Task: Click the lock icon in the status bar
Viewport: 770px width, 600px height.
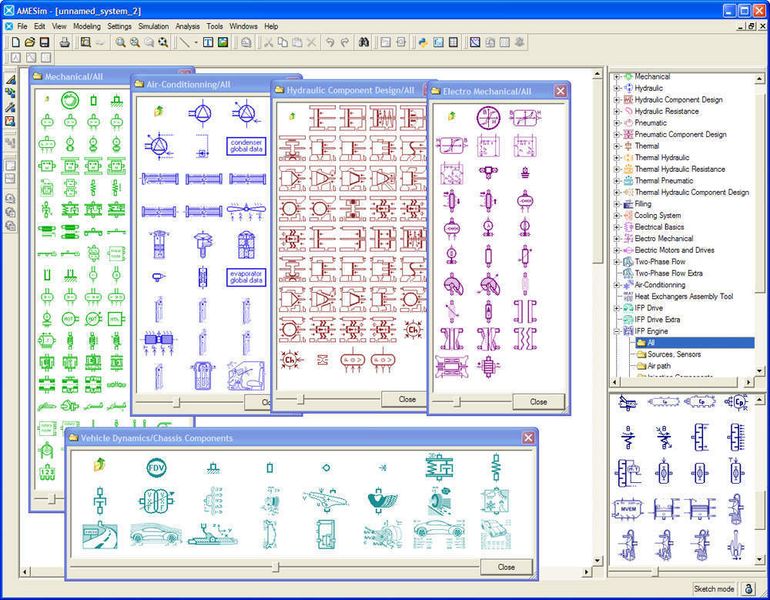Action: click(x=749, y=589)
